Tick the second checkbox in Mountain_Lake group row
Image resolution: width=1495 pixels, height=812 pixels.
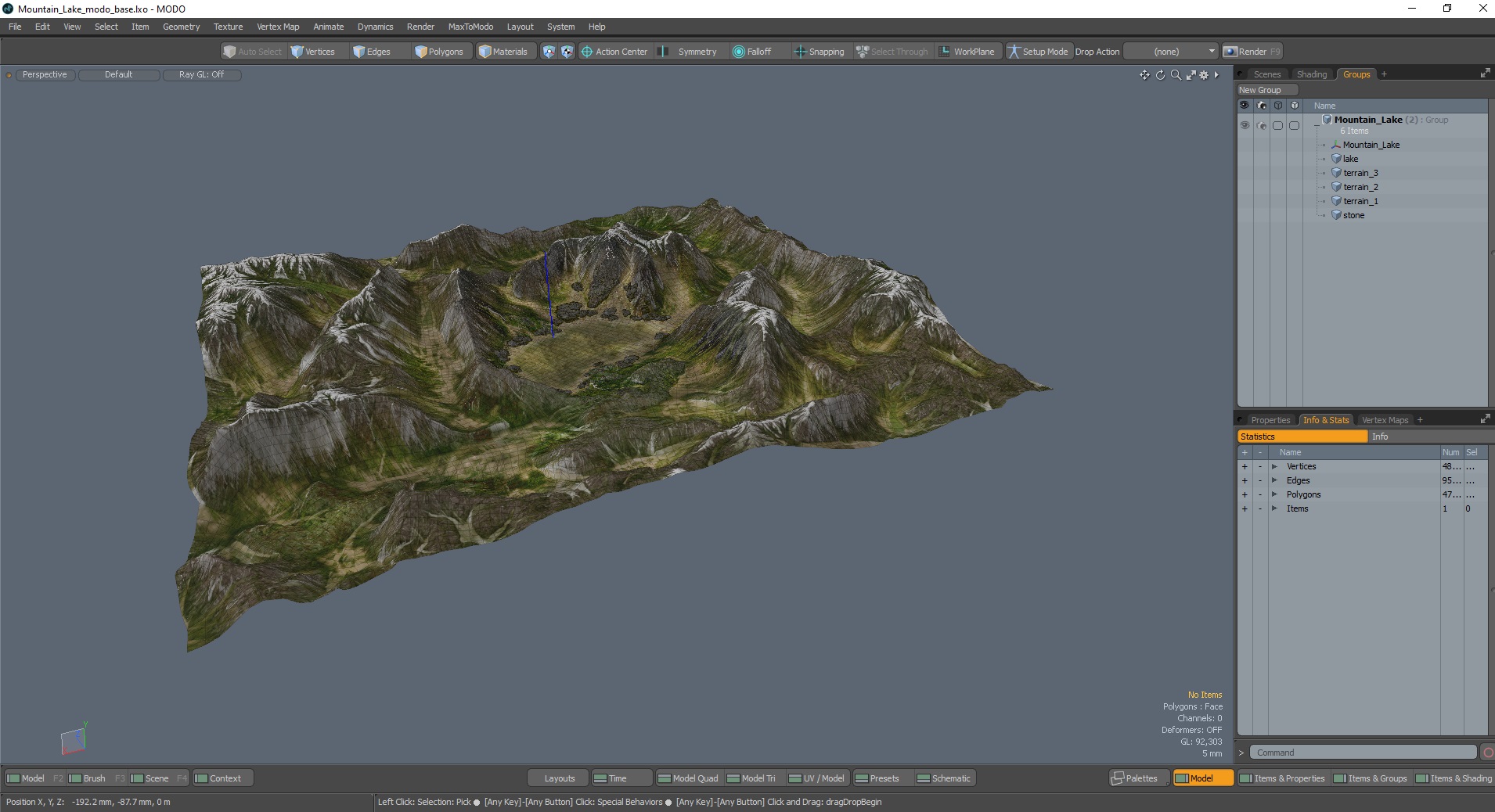click(x=1294, y=125)
